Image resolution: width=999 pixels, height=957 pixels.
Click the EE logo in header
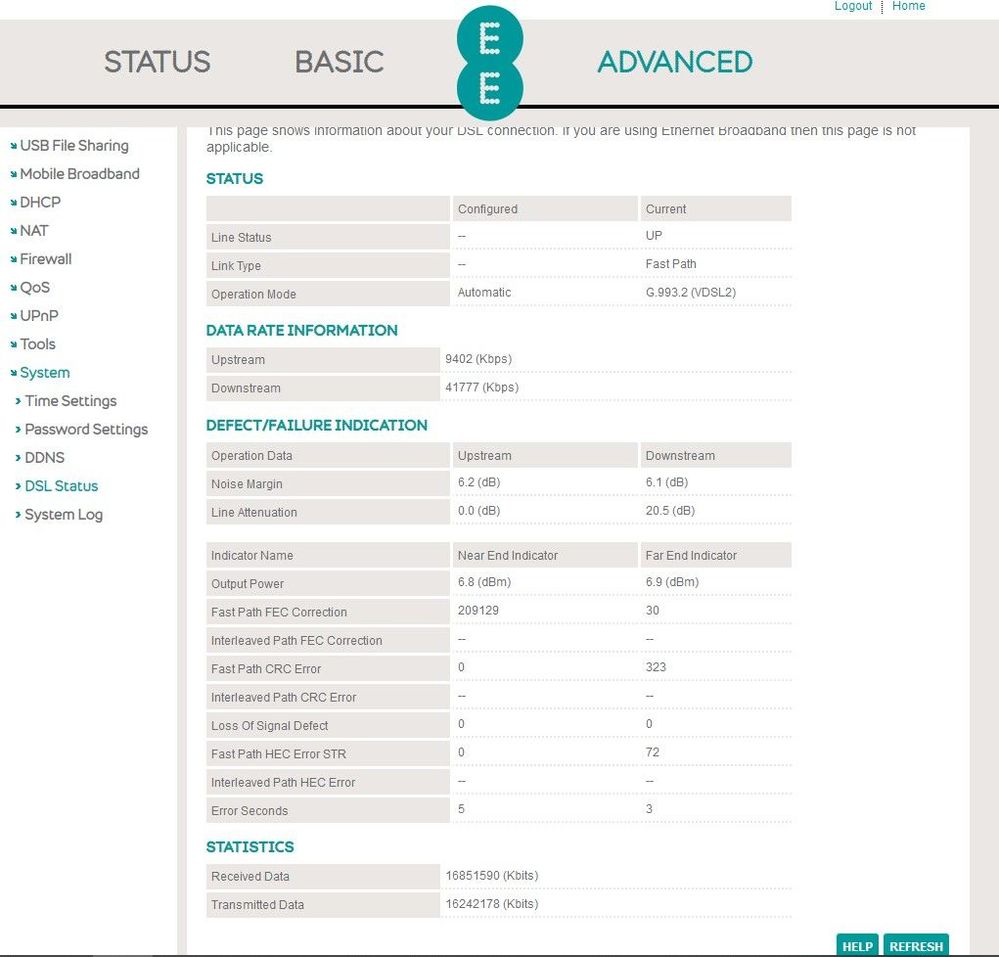(x=489, y=63)
